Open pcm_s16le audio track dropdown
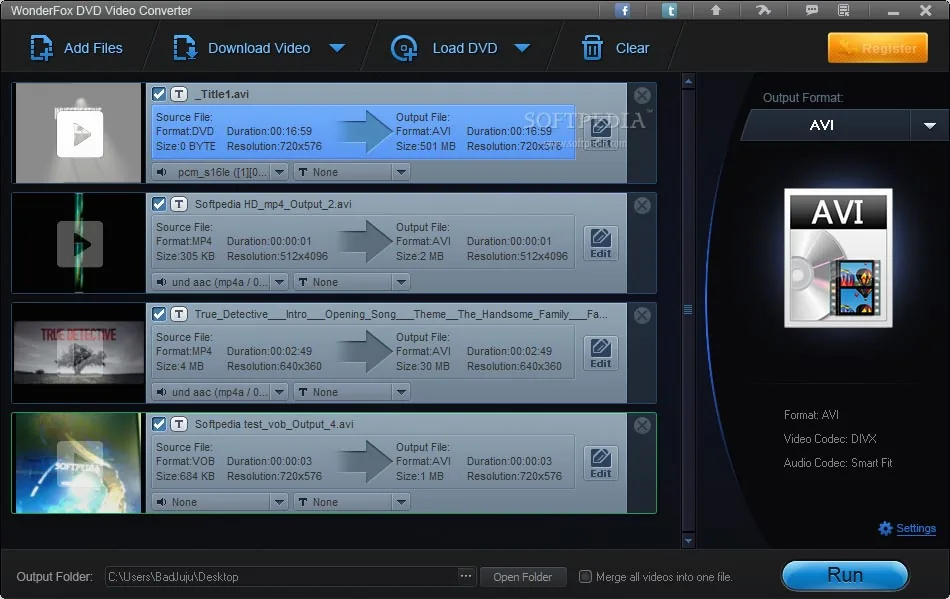Image resolution: width=950 pixels, height=599 pixels. (279, 172)
